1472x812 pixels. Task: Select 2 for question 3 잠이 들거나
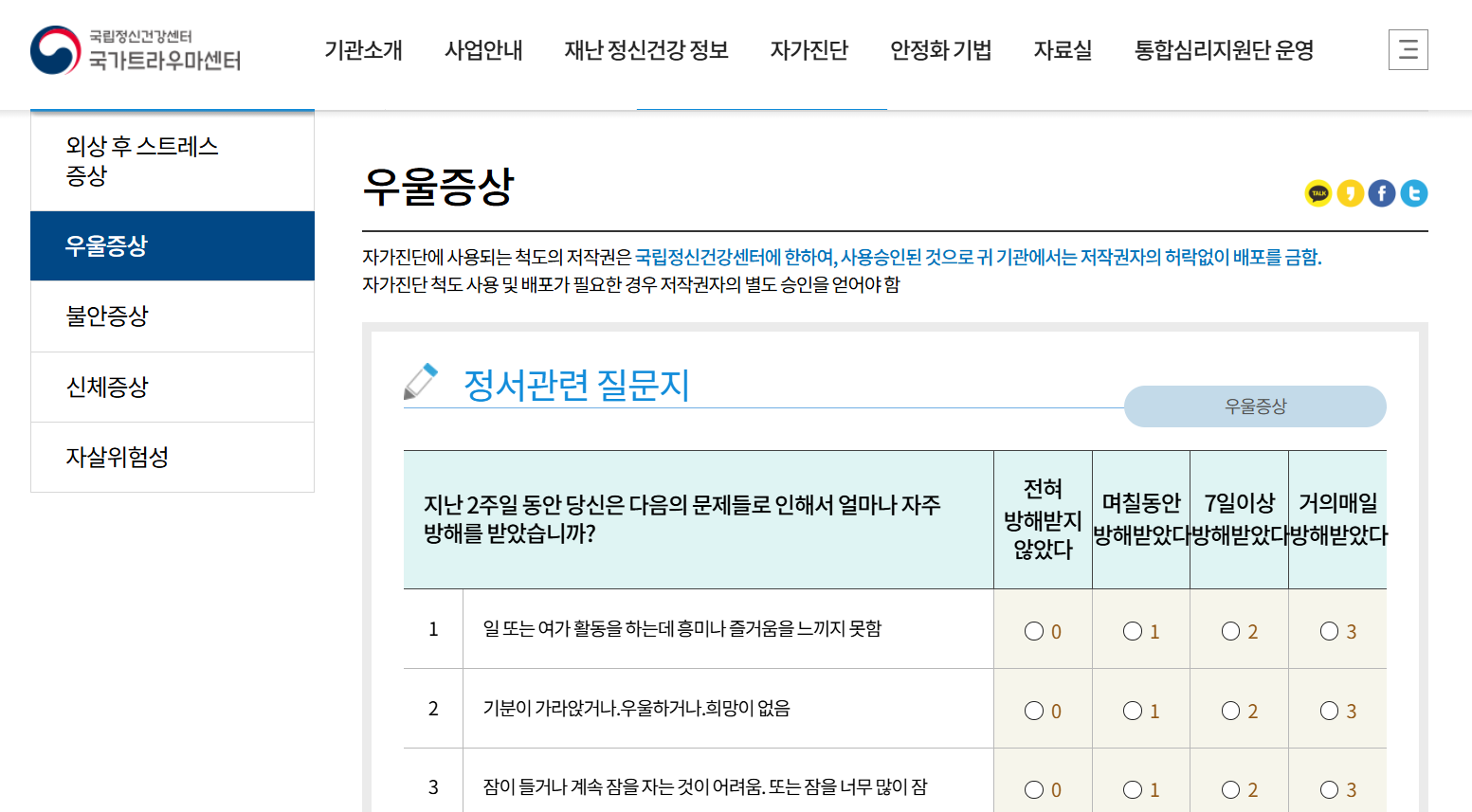point(1231,789)
